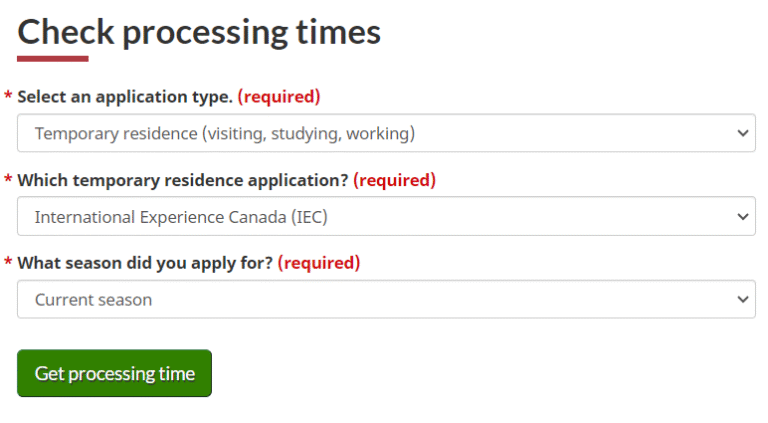Click (required) next to the season question
This screenshot has width=768, height=423.
[319, 263]
